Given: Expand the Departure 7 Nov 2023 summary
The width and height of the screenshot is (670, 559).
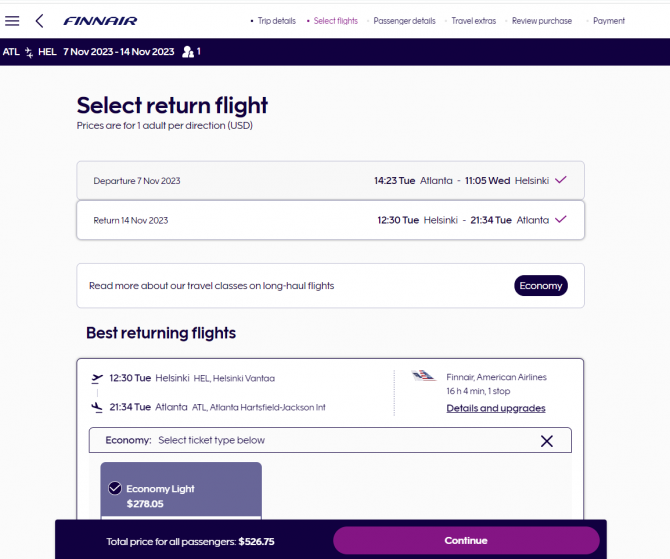Looking at the screenshot, I should (x=330, y=180).
